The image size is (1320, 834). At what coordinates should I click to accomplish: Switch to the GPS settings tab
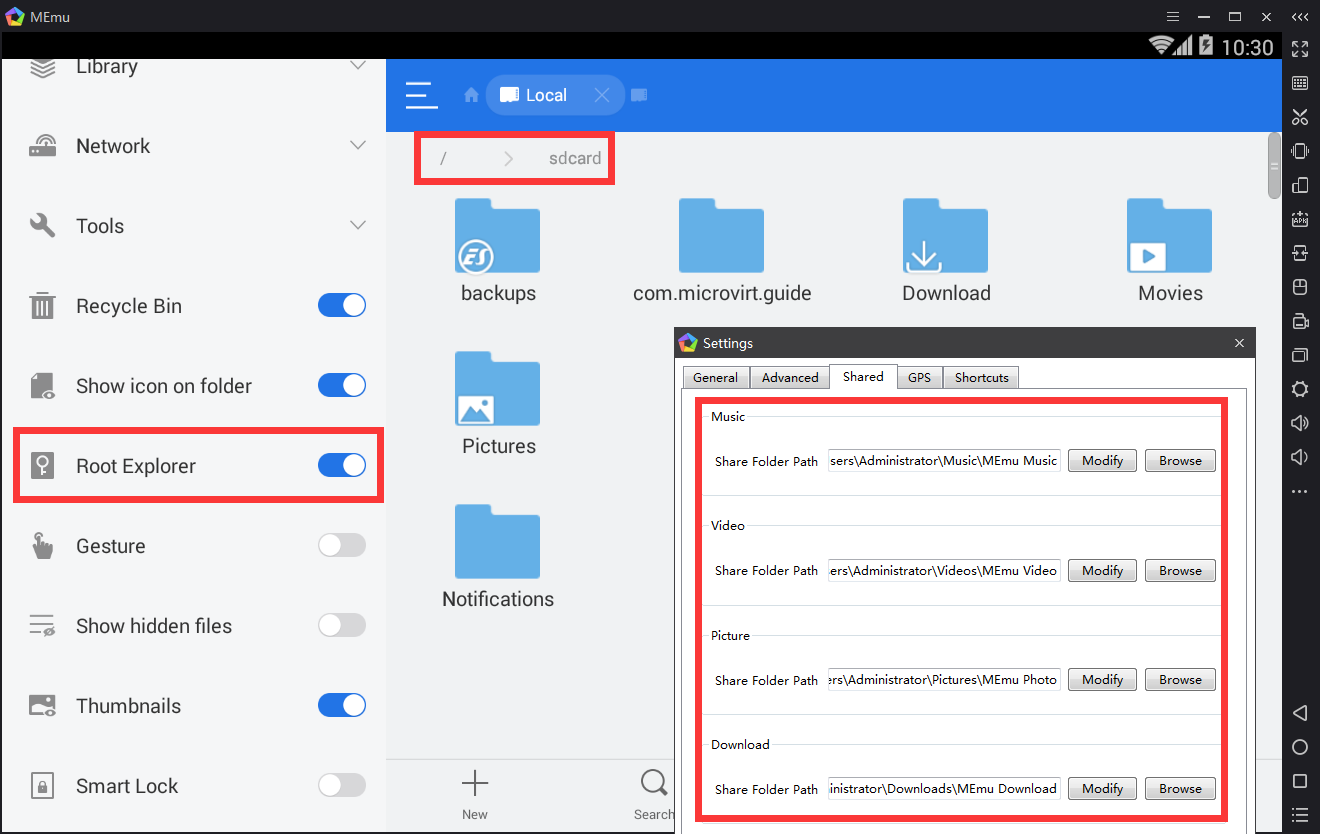[x=919, y=377]
